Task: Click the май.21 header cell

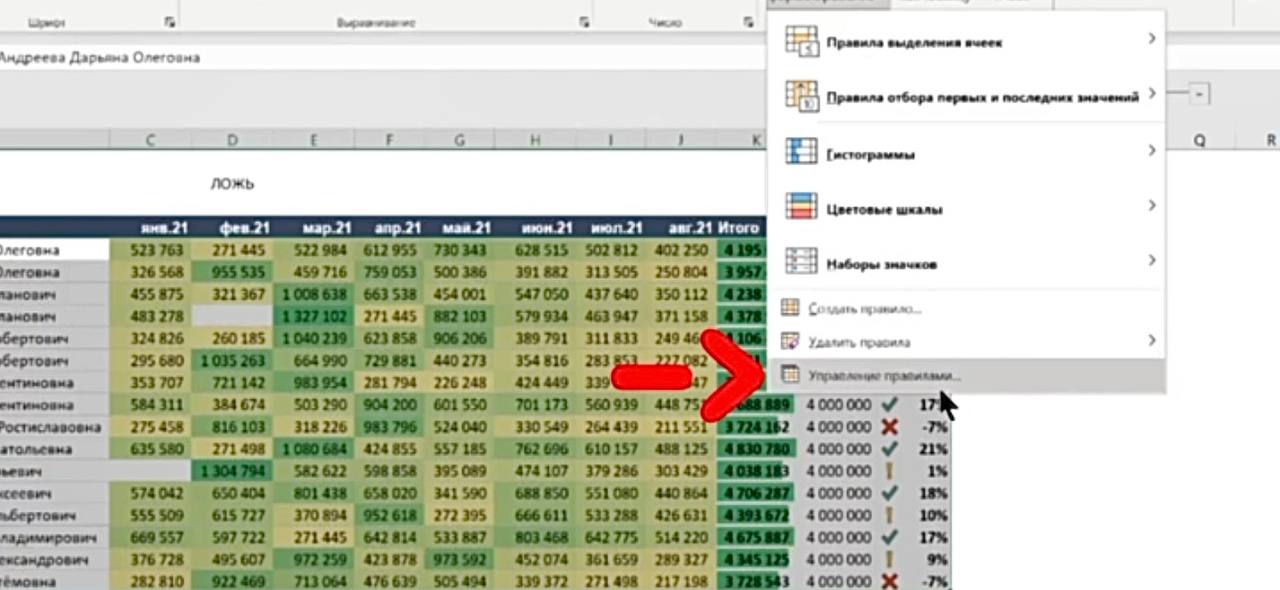Action: (x=459, y=228)
